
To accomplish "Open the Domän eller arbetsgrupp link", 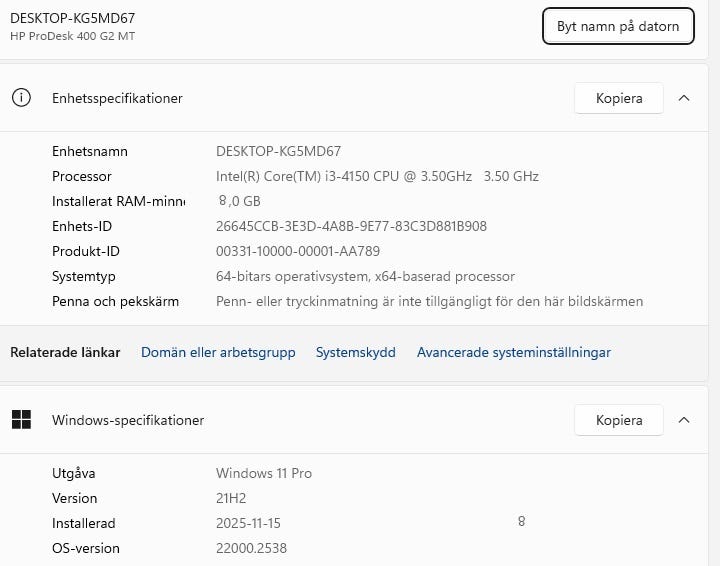I will coord(218,352).
